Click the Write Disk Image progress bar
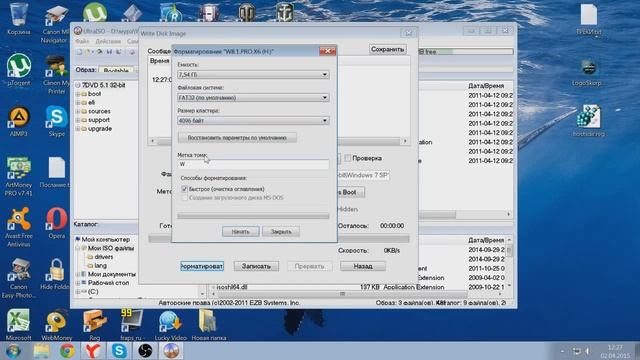This screenshot has width=640, height=360. tap(279, 239)
